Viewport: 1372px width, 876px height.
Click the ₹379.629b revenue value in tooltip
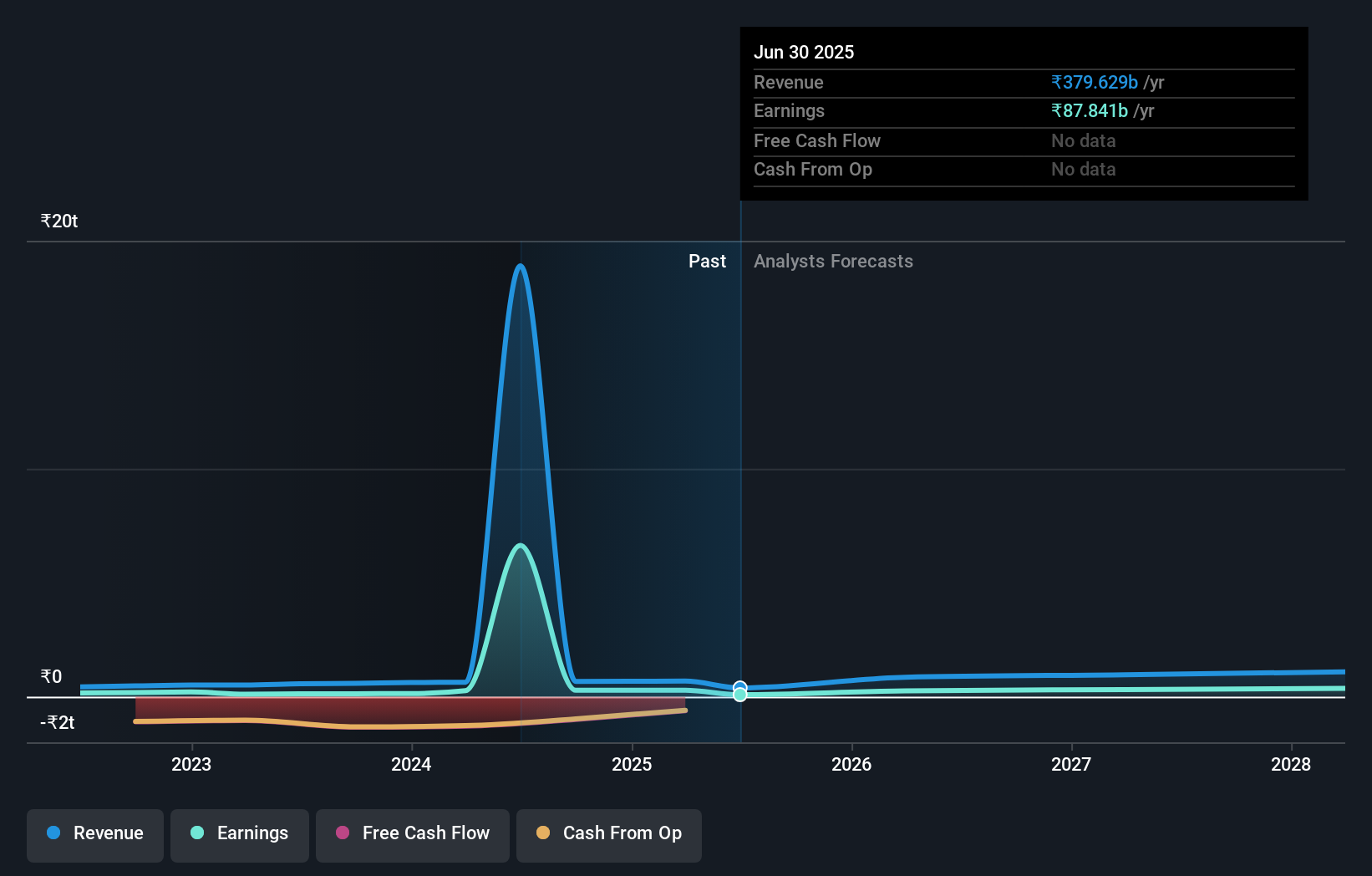(1095, 82)
